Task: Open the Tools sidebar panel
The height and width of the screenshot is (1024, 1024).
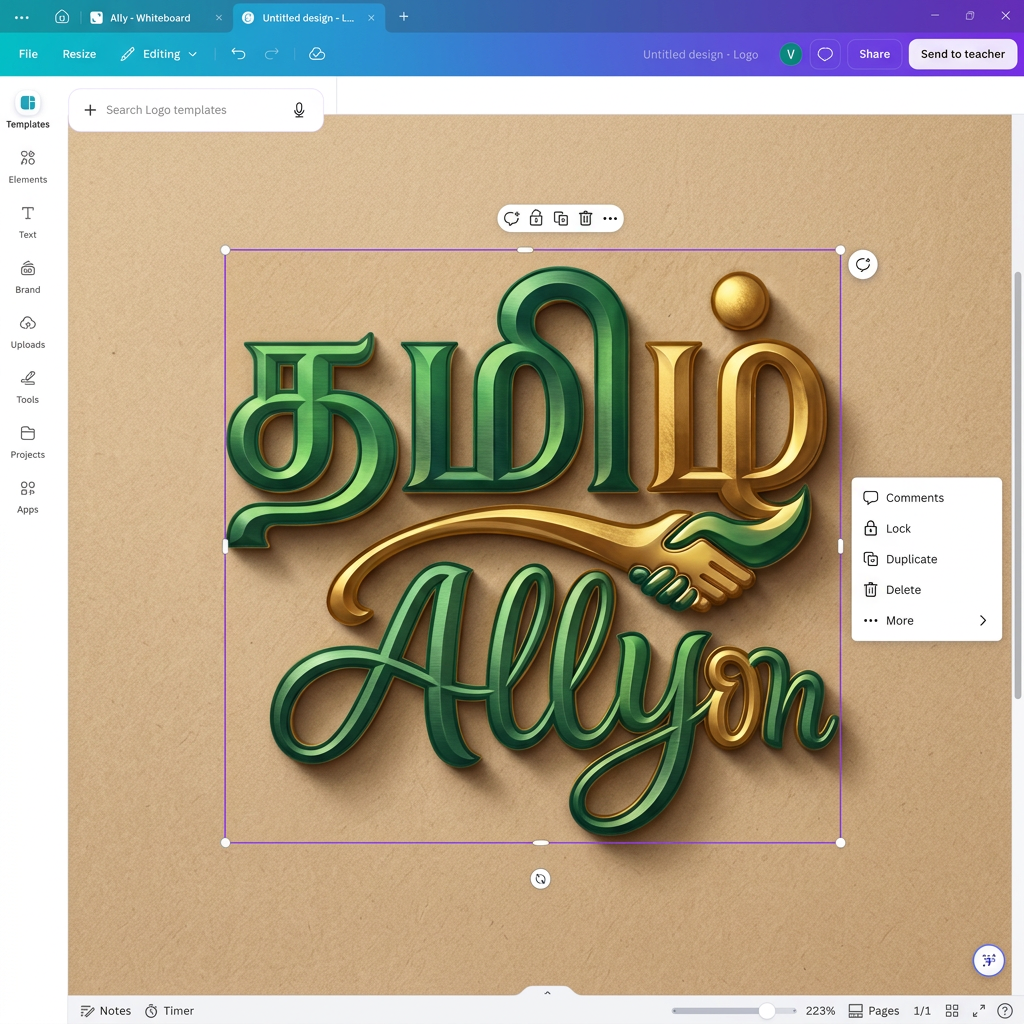Action: (27, 386)
